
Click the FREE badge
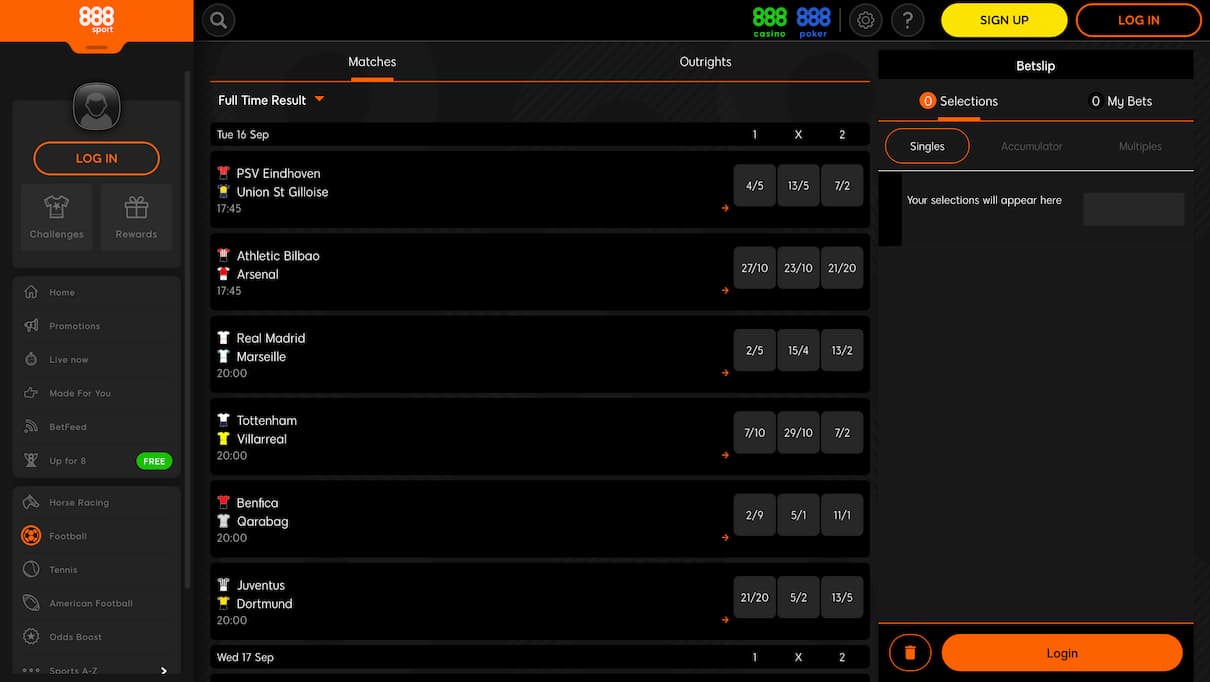point(154,461)
